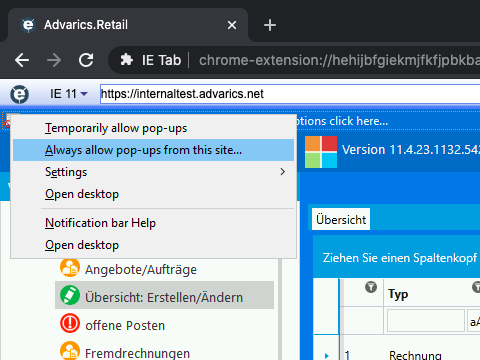This screenshot has width=480, height=360.
Task: Click the internaltest.advarics.net address field
Action: tap(290, 94)
